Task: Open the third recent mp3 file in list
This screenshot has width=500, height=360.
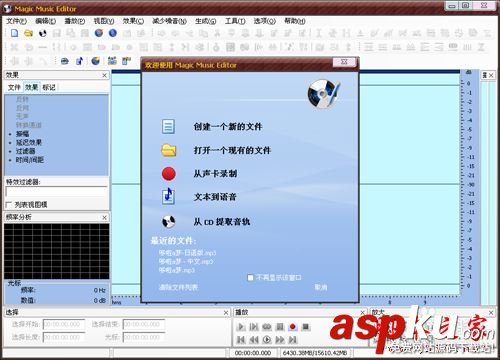Action: coord(177,270)
